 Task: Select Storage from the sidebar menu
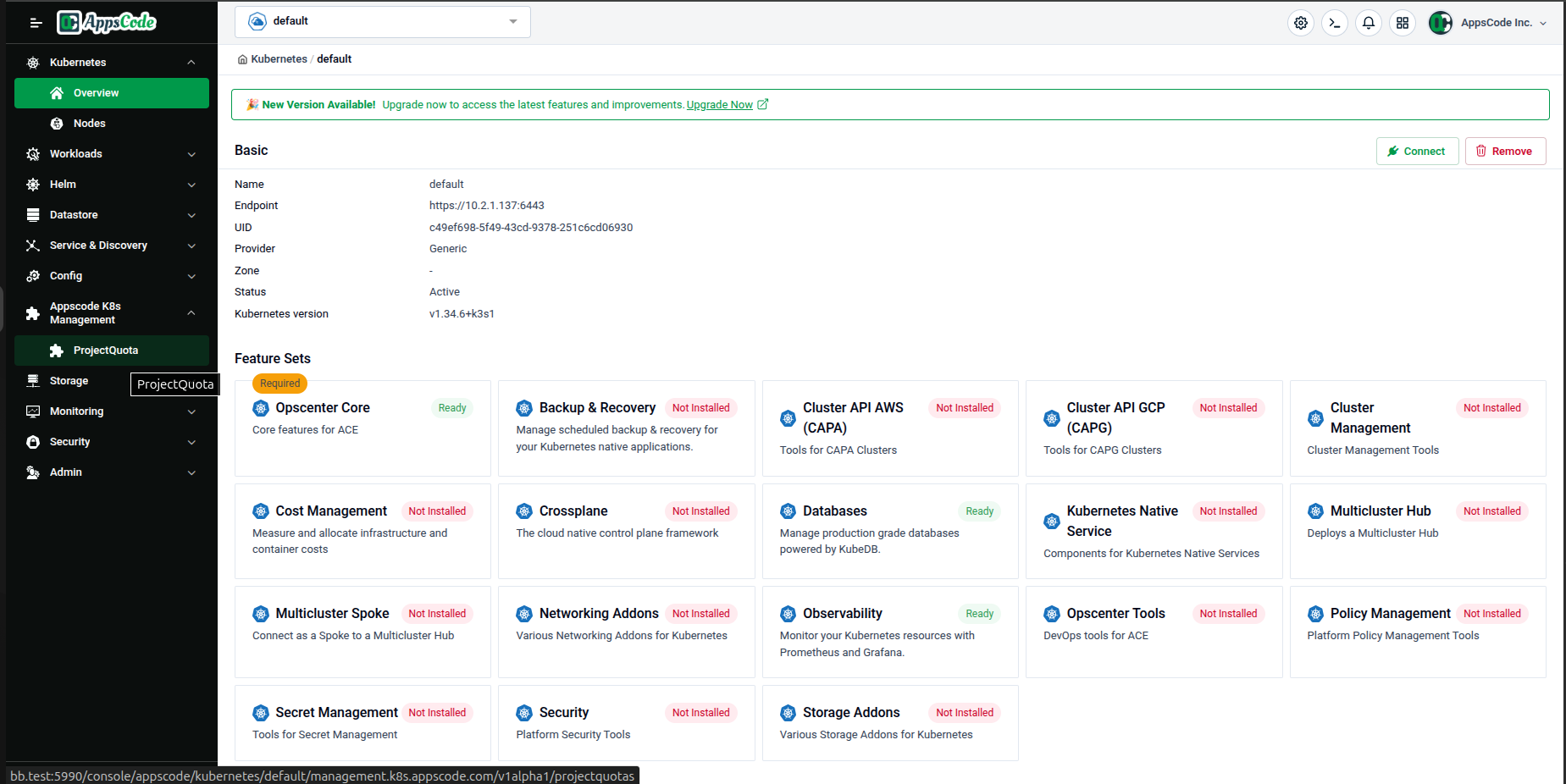[x=70, y=380]
